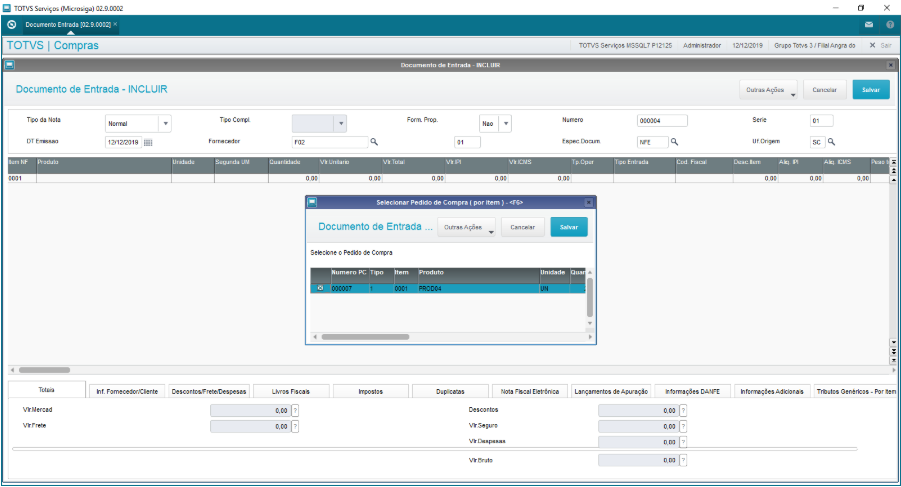The height and width of the screenshot is (487, 901).
Task: Open the Form. Prop. dropdown
Action: pyautogui.click(x=506, y=123)
